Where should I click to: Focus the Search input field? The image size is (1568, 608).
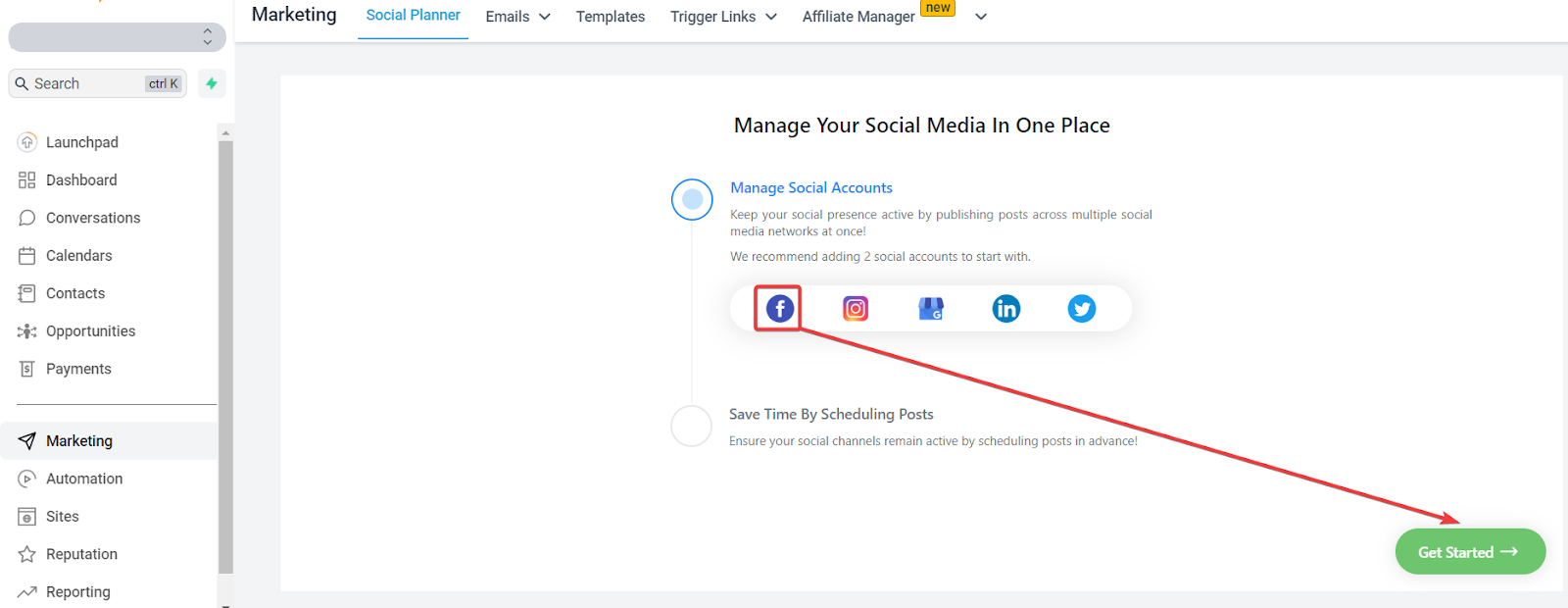tap(97, 83)
